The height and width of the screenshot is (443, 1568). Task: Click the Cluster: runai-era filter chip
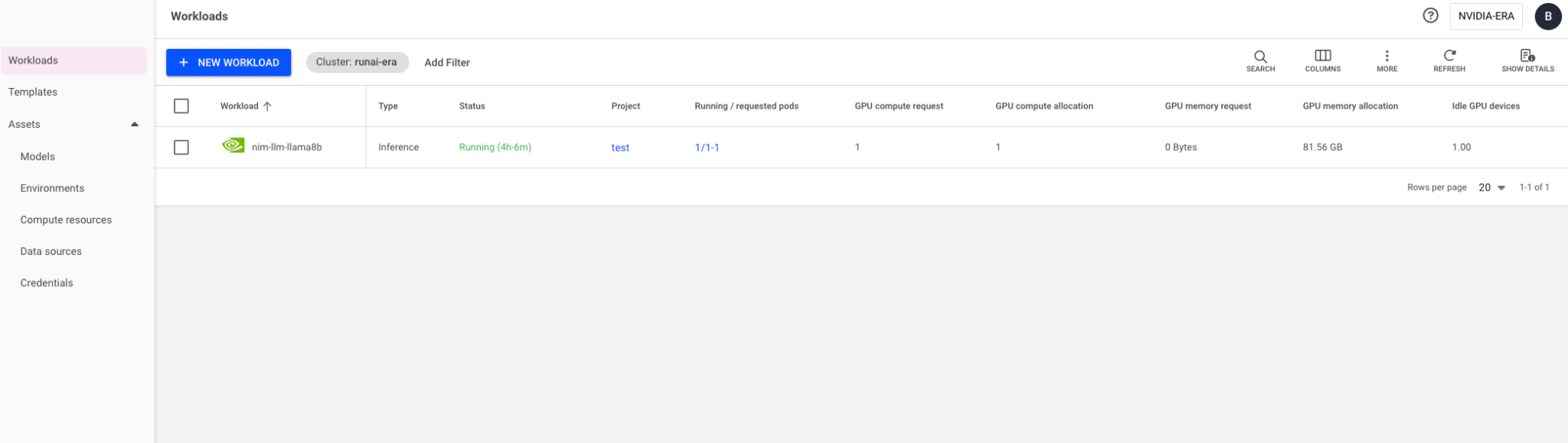pos(357,62)
